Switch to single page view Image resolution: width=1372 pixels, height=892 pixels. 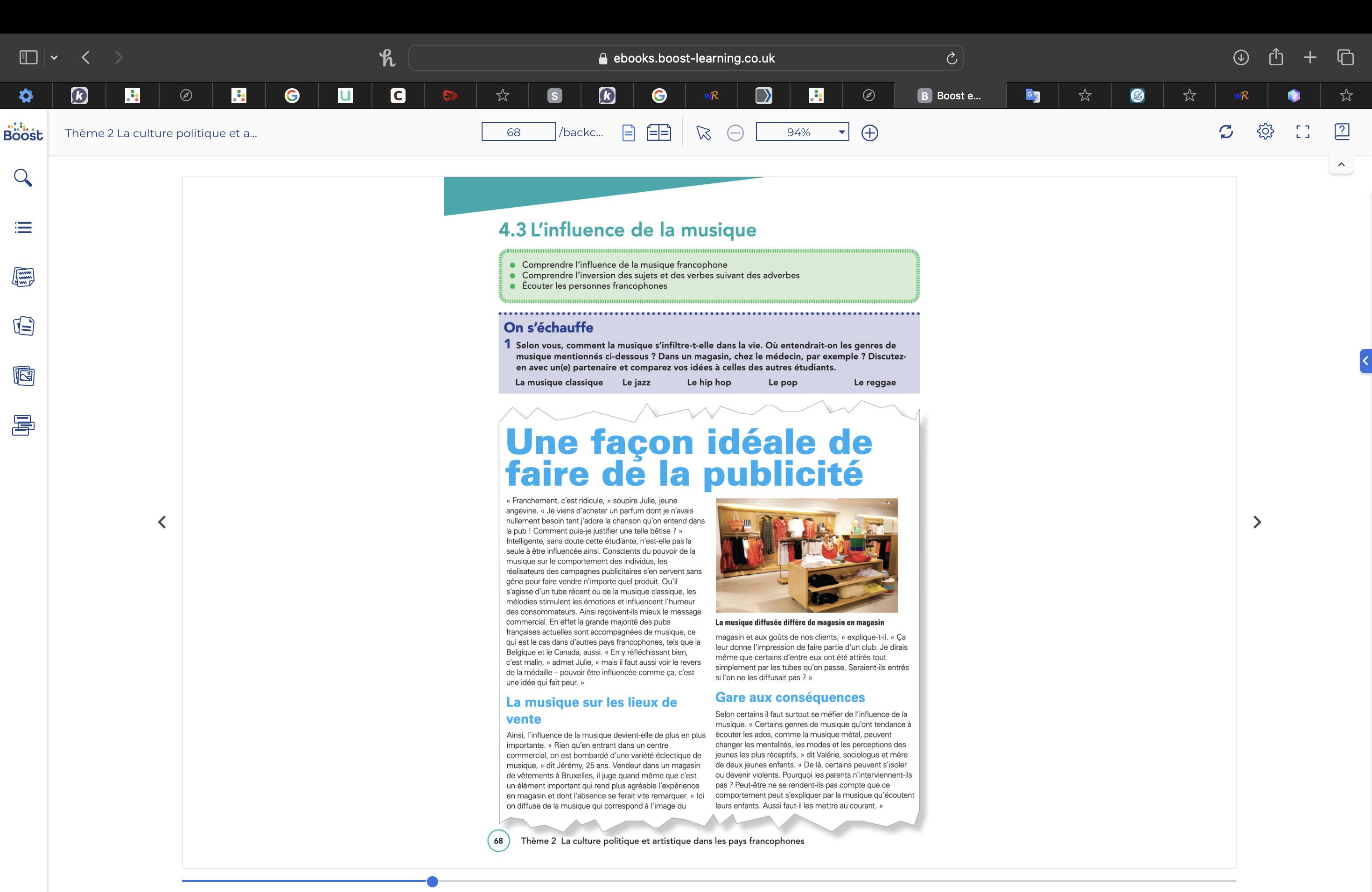pyautogui.click(x=628, y=133)
